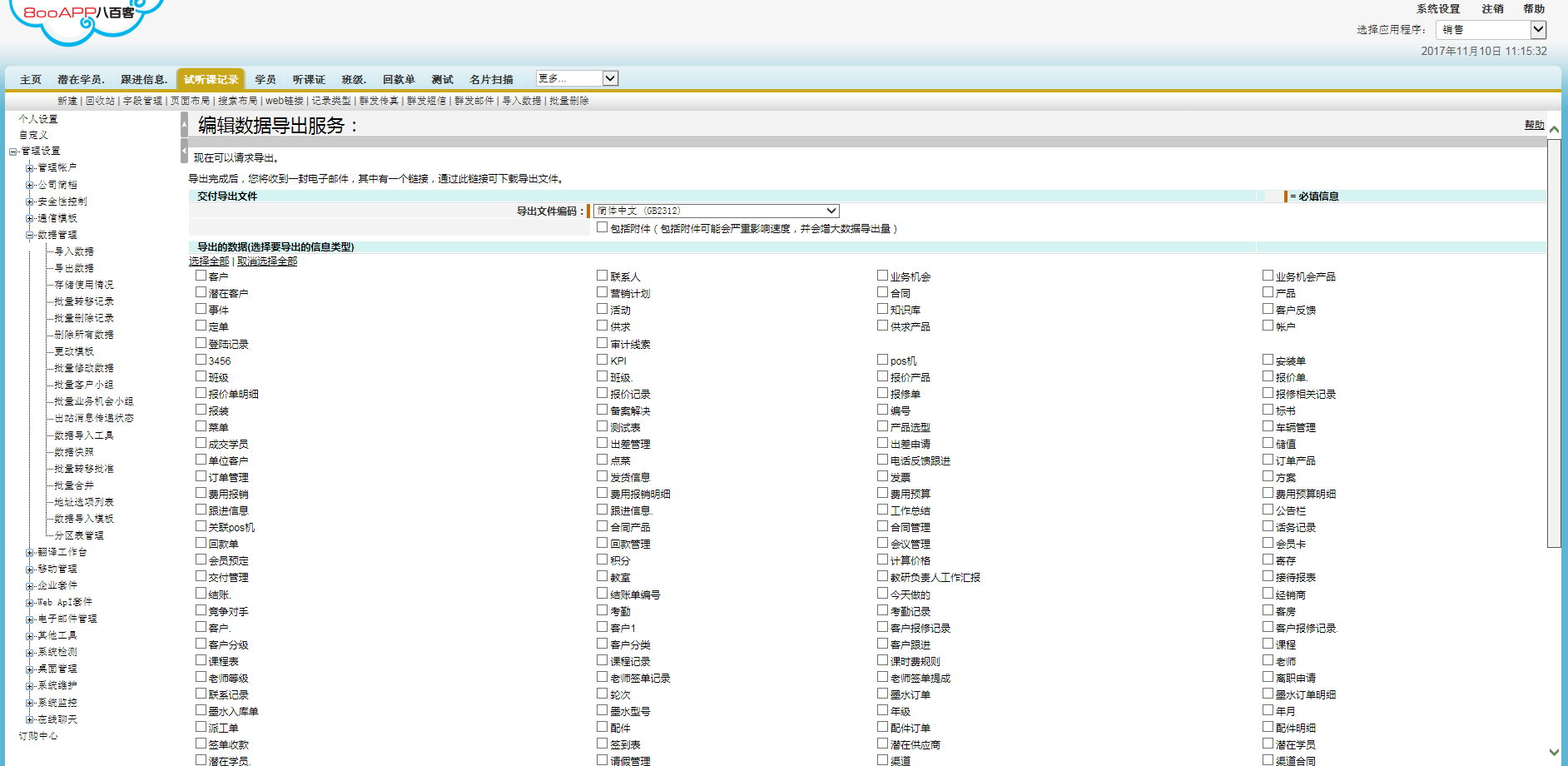This screenshot has height=766, width=1568.
Task: Tick the 回款单 checkbox in the export list
Action: click(201, 543)
